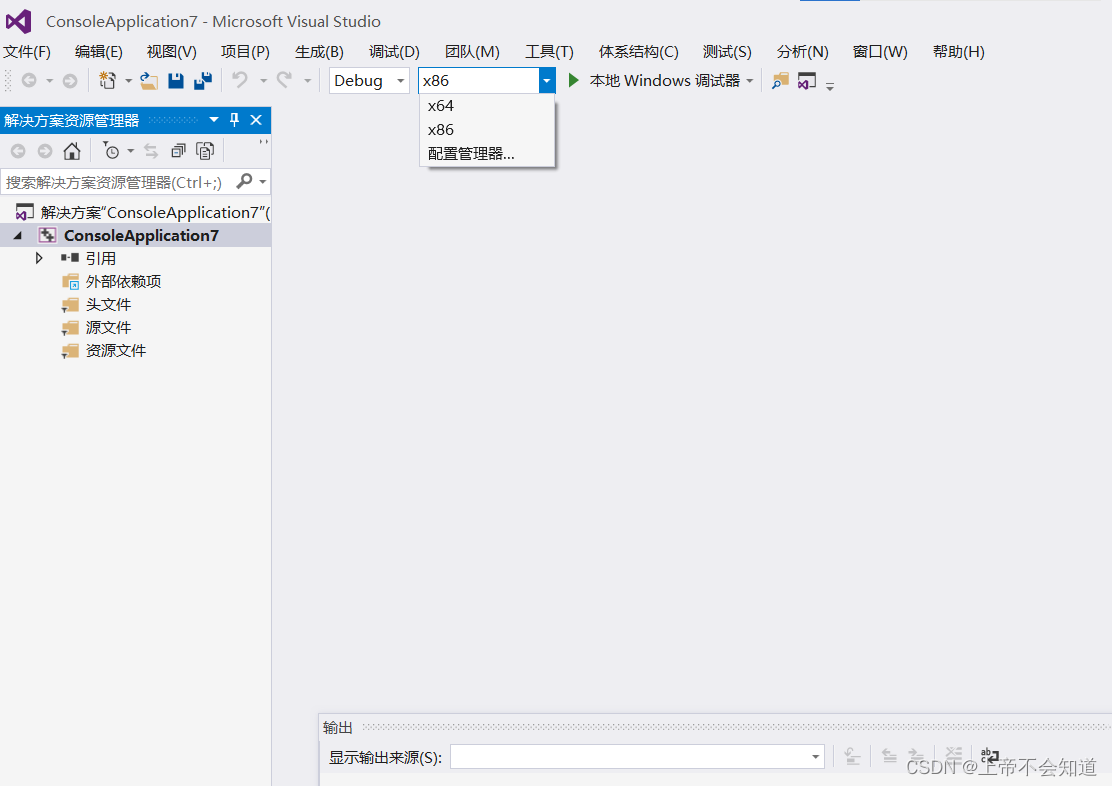Open the 窗口(W) menu
The width and height of the screenshot is (1112, 786).
(x=880, y=52)
